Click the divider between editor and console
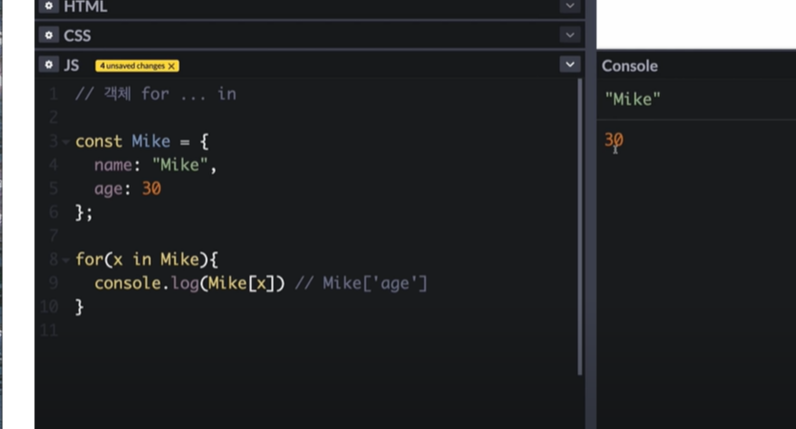 tap(590, 214)
